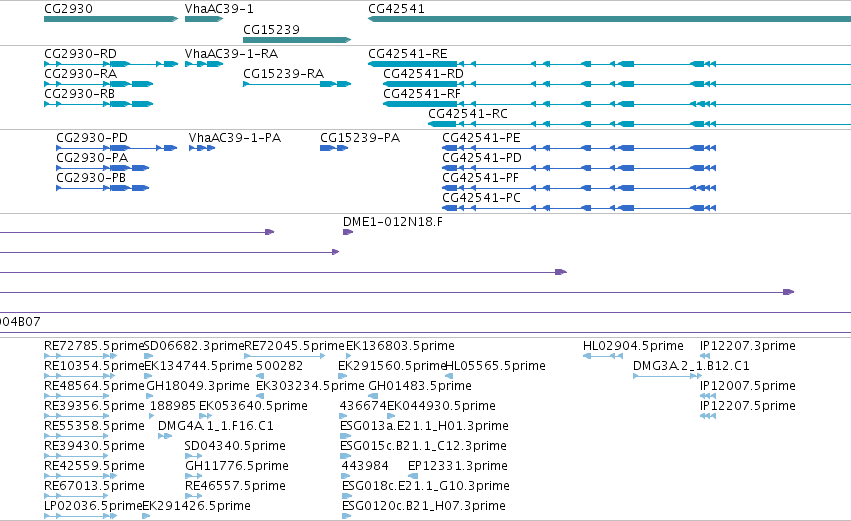Click the IP12207.5prime EST label
The image size is (851, 521).
coord(748,406)
